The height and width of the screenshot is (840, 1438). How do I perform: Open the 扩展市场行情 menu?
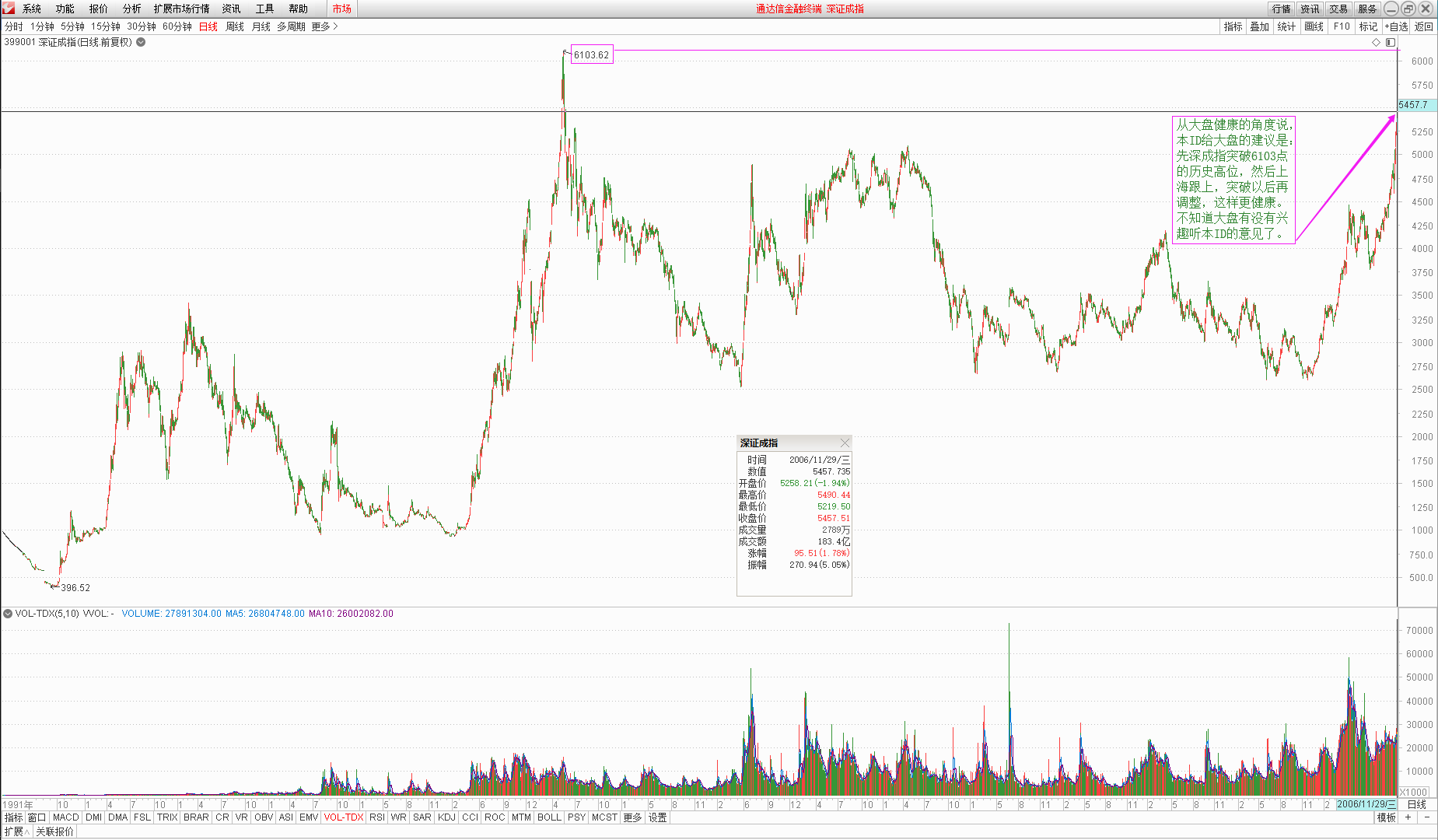[181, 9]
